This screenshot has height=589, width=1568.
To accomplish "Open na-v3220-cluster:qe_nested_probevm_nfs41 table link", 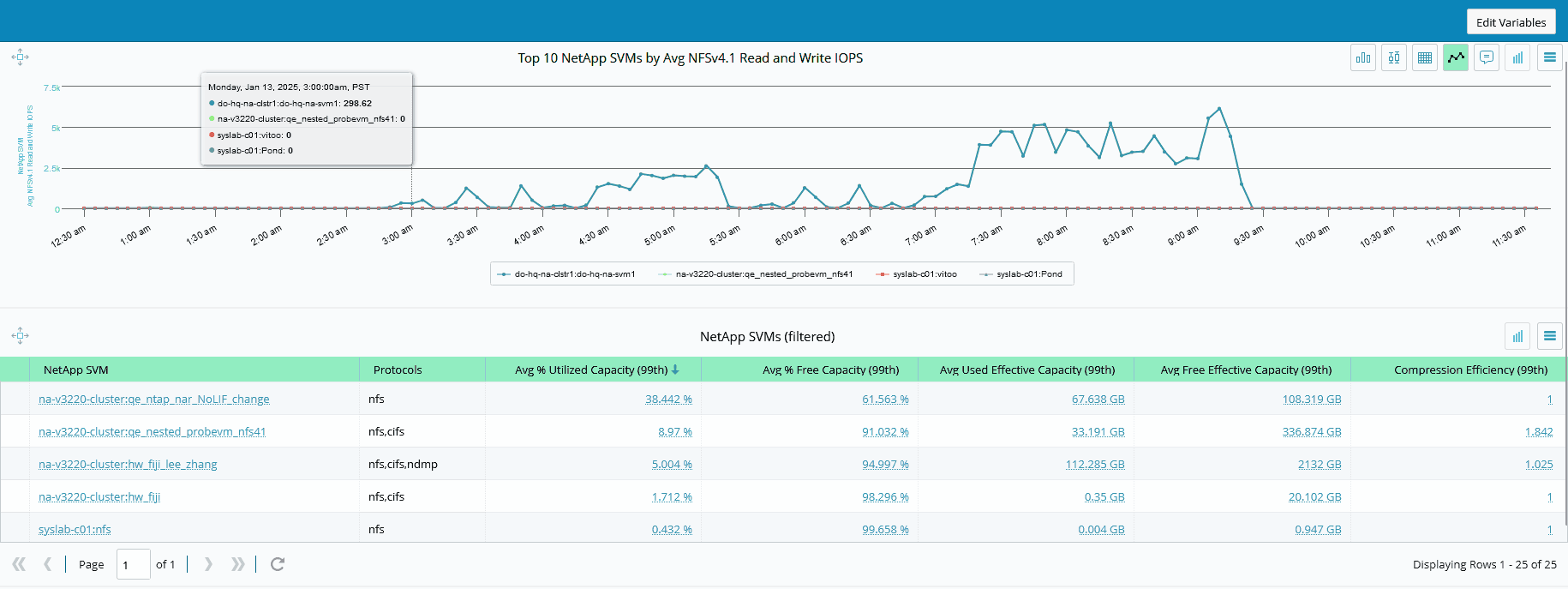I will 153,431.
